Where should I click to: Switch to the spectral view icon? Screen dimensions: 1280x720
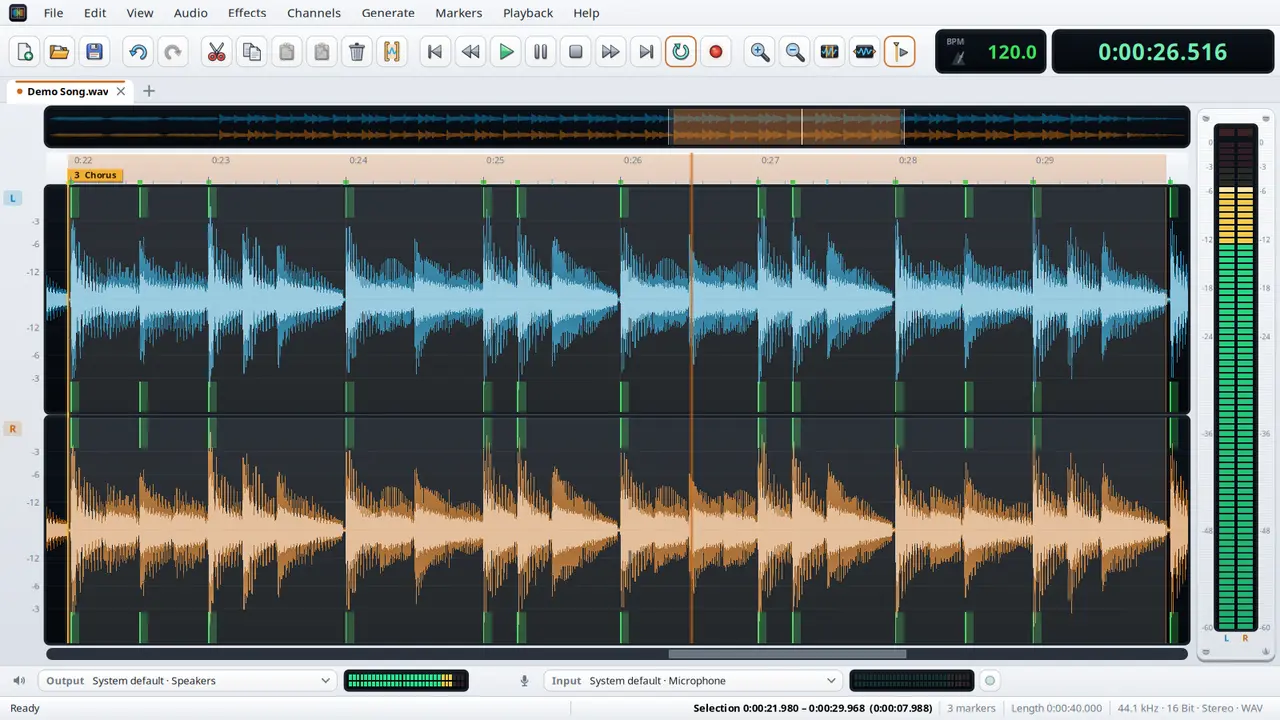coord(830,52)
